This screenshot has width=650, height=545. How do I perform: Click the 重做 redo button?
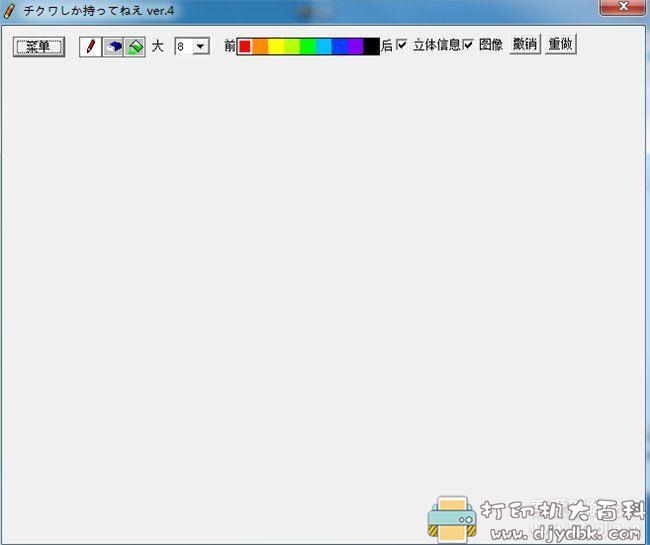pos(560,44)
